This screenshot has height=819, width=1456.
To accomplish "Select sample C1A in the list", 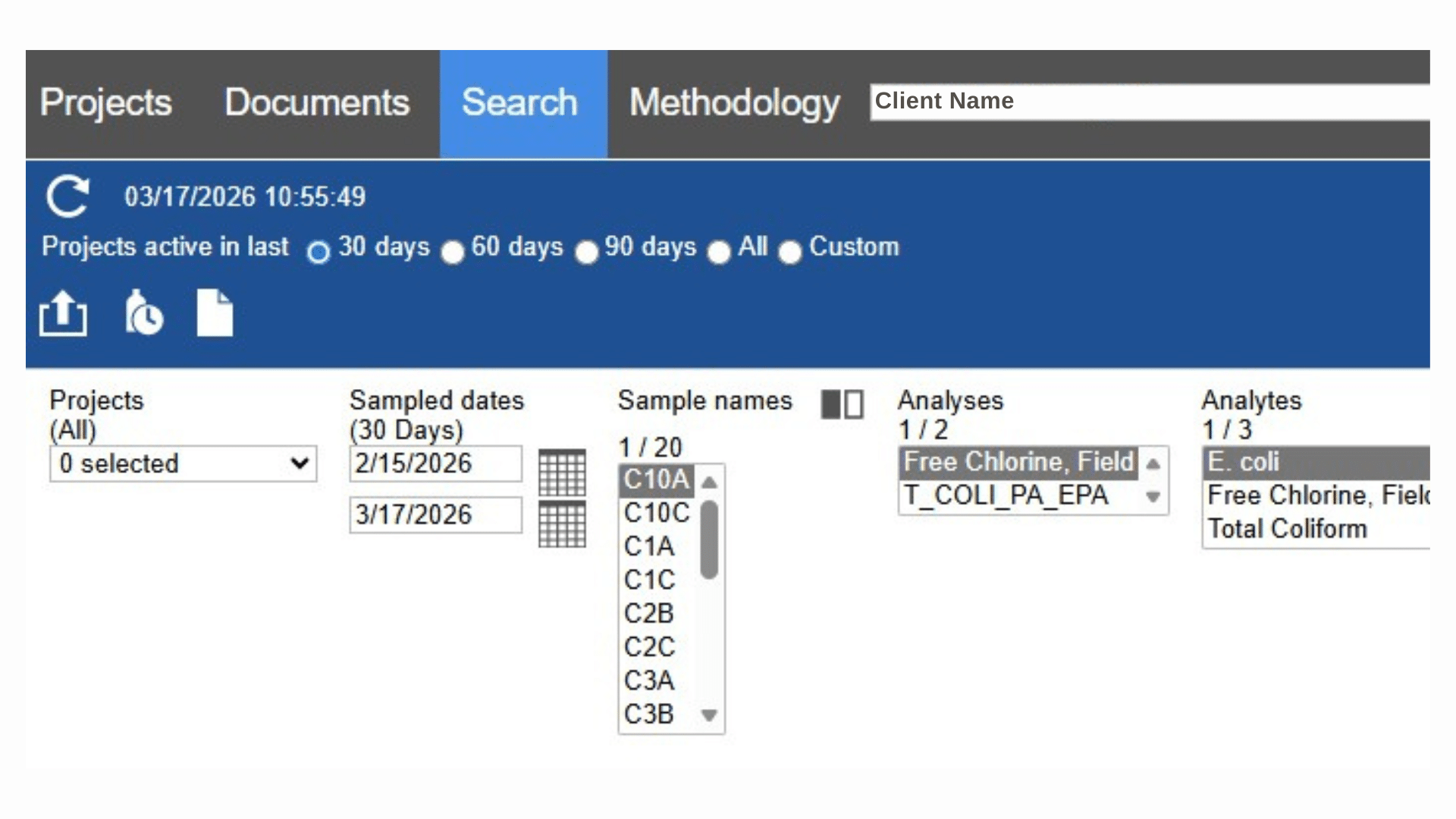I will (657, 547).
